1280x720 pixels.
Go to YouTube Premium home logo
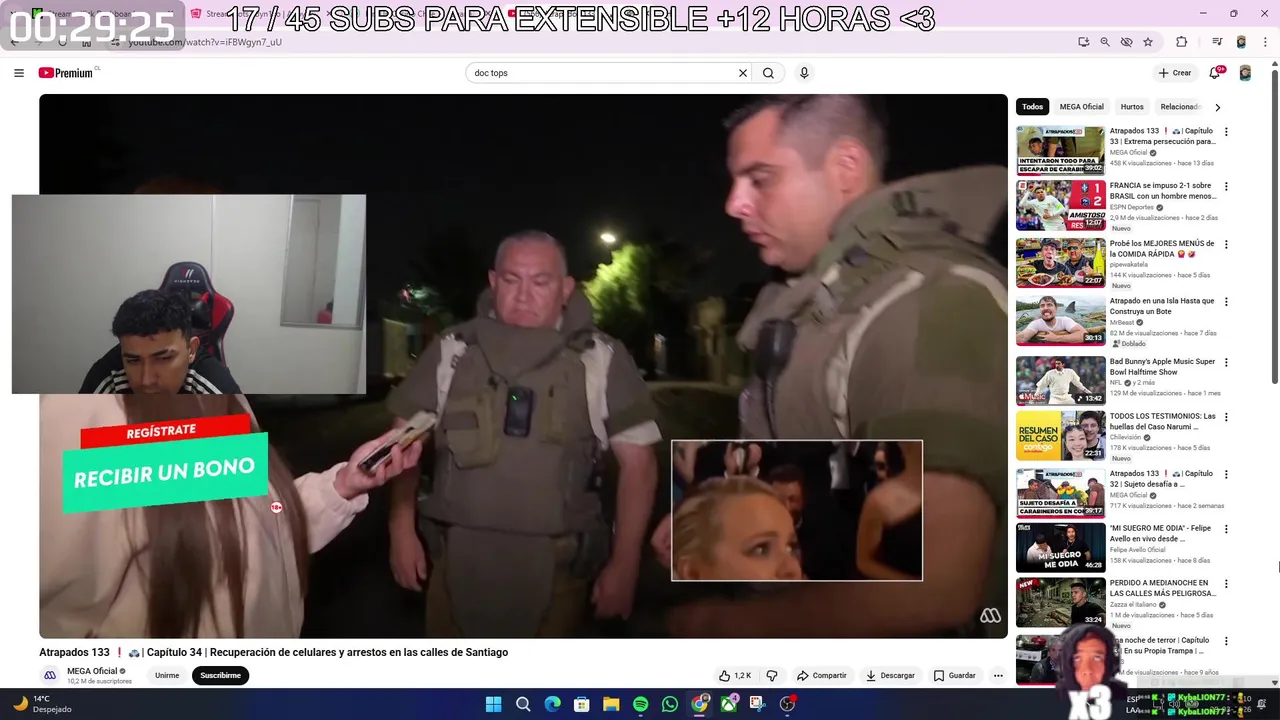pos(66,73)
